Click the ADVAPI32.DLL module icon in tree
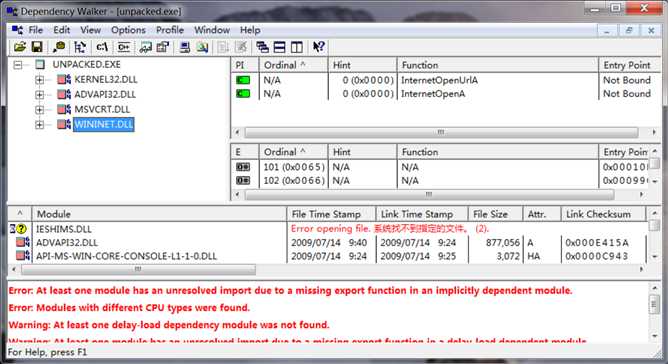The height and width of the screenshot is (364, 668). click(64, 94)
